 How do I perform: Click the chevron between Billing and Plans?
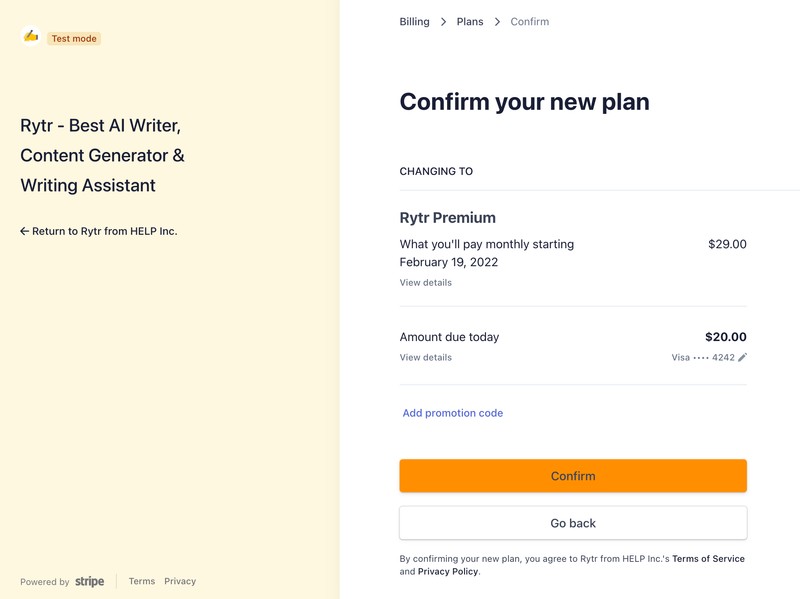pos(443,22)
